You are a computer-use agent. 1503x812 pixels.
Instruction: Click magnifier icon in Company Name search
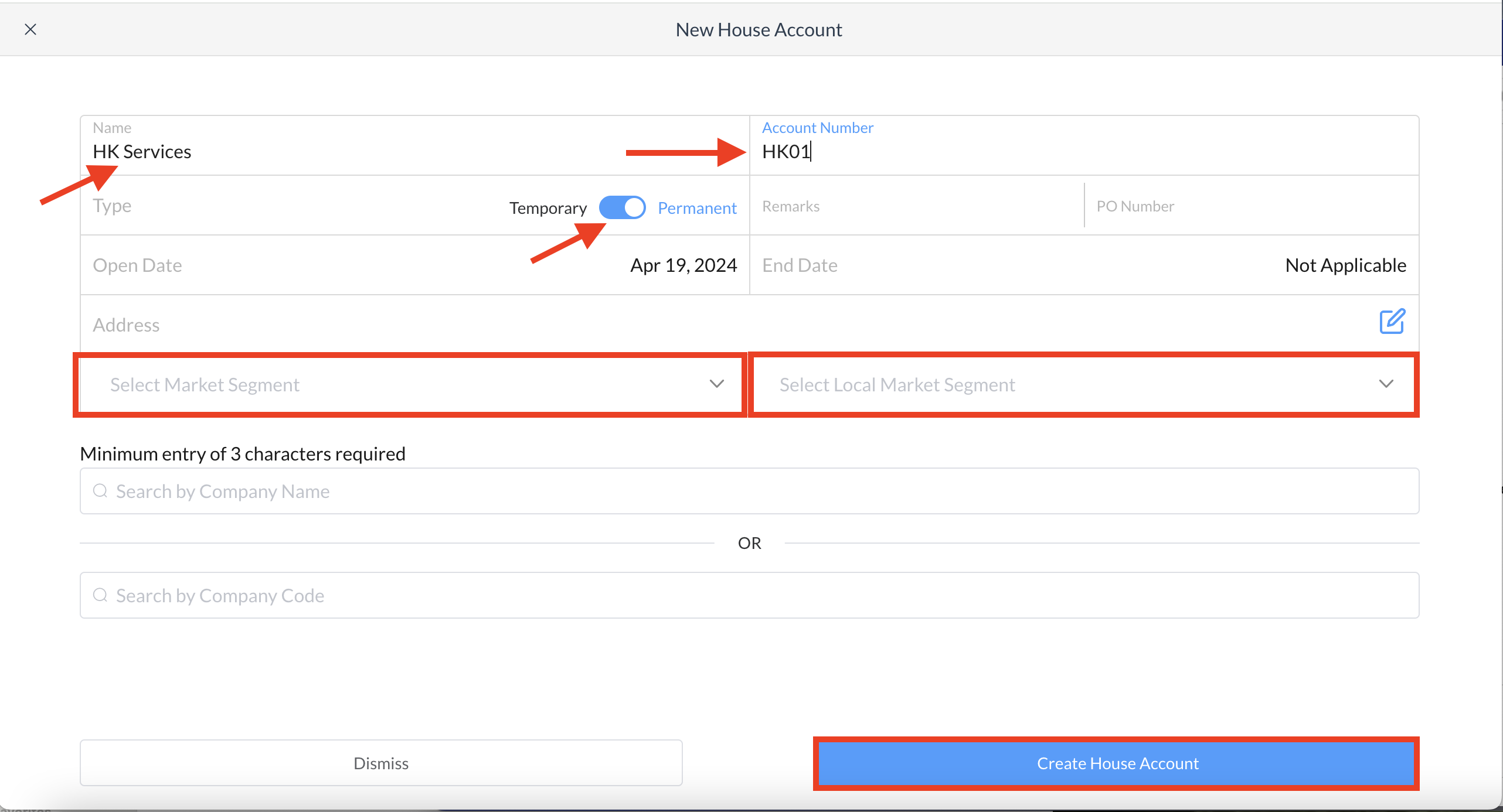pos(100,491)
